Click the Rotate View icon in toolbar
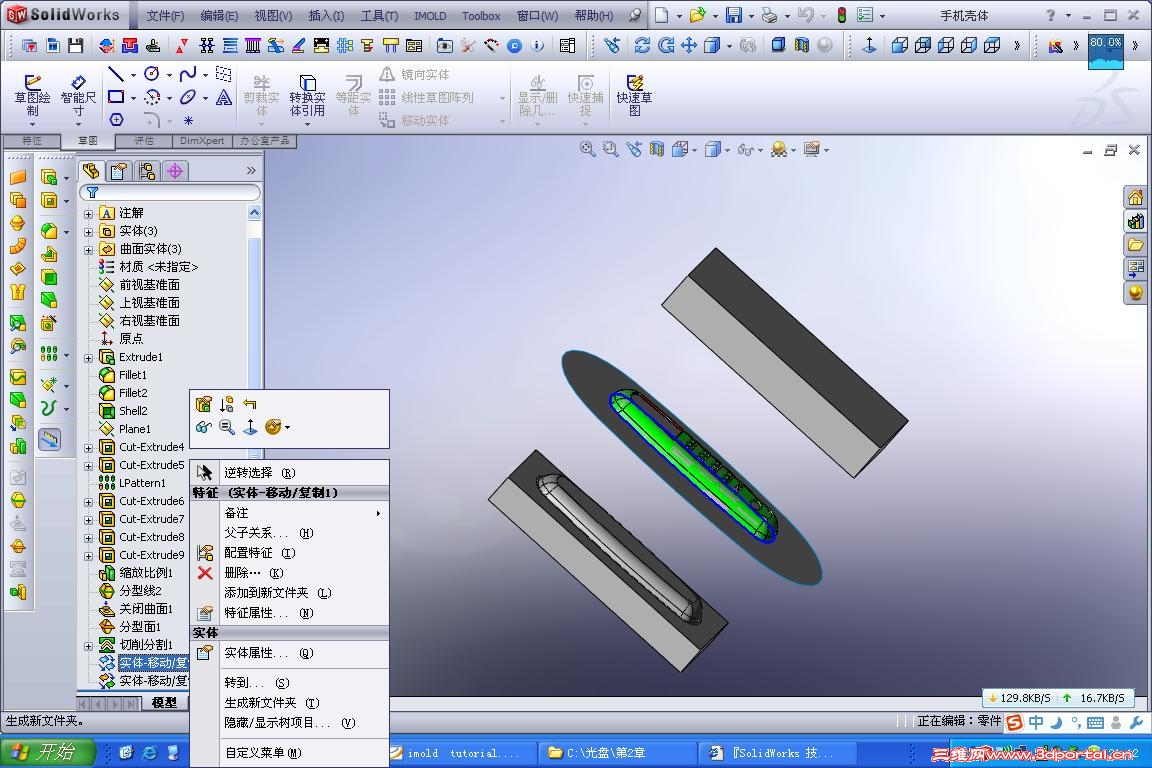 (666, 46)
